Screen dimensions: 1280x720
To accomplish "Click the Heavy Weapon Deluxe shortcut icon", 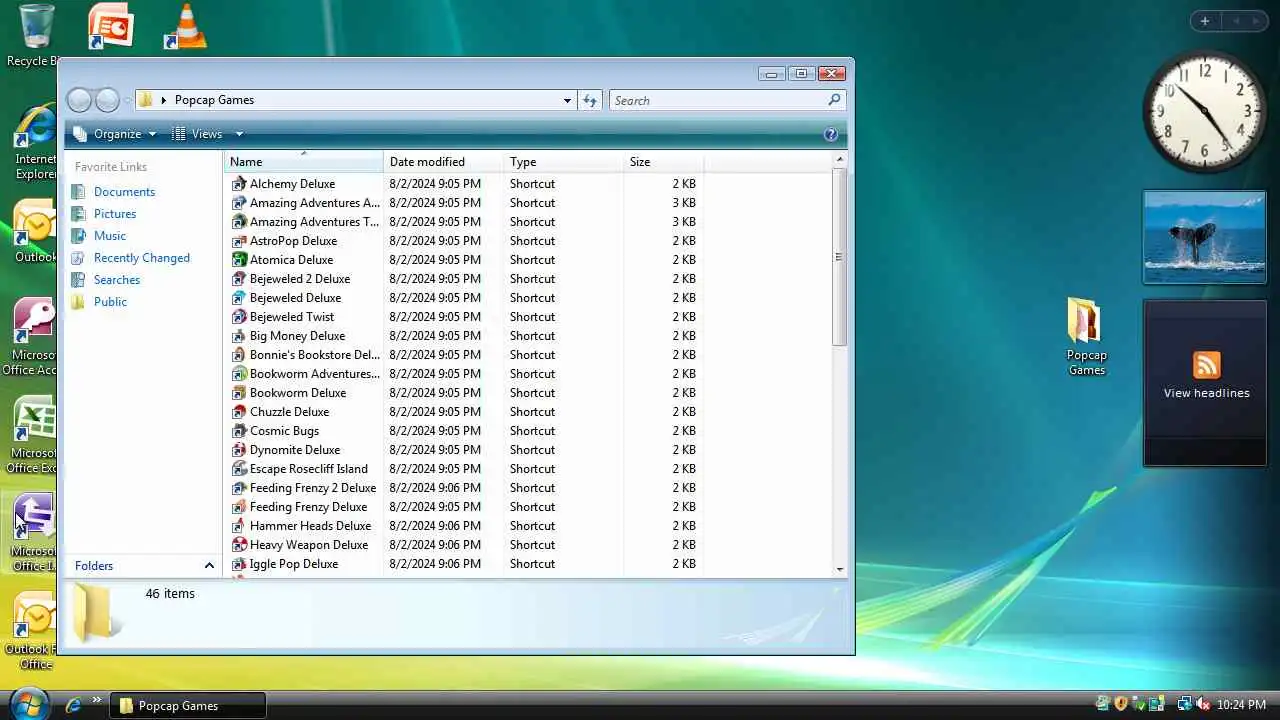I will coord(239,545).
